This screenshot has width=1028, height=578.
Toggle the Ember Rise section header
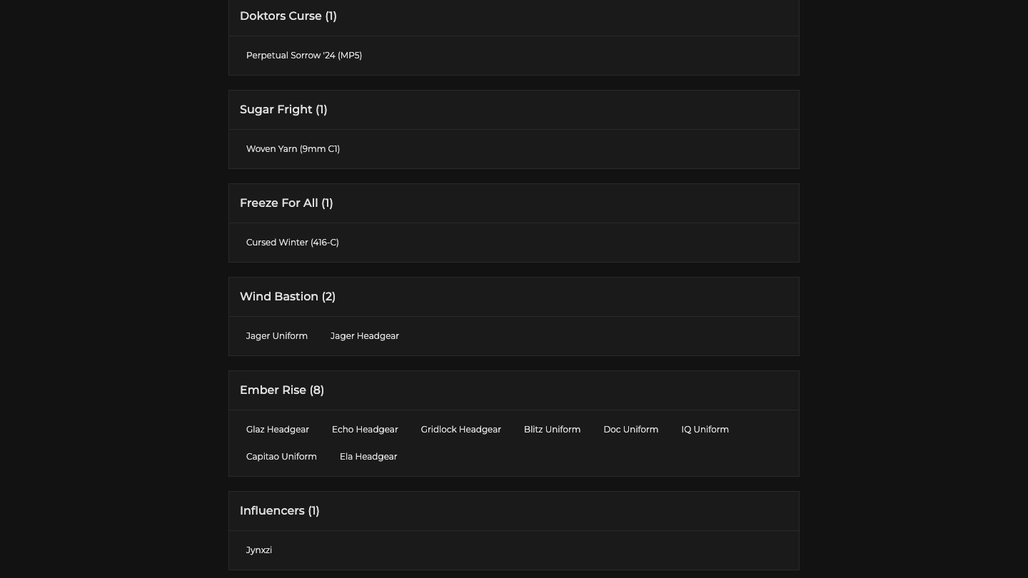click(513, 391)
